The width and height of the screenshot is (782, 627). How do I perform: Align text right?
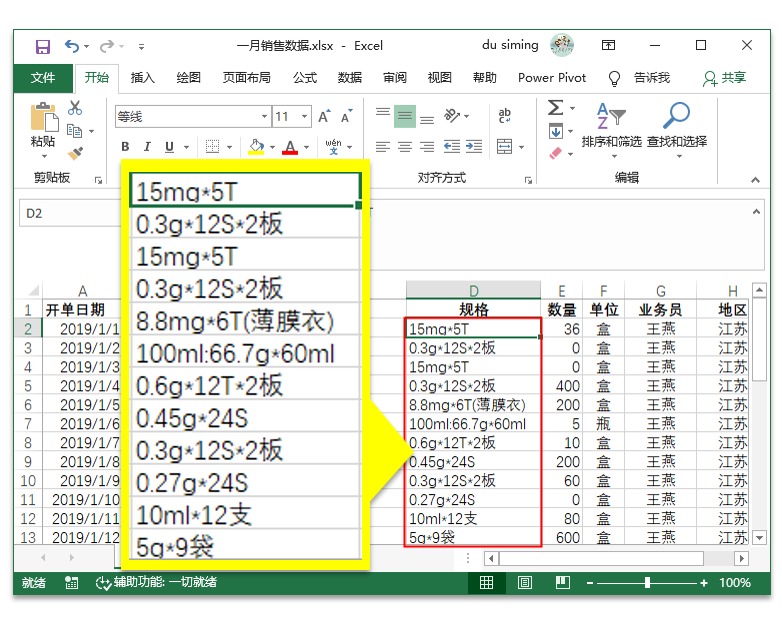pos(427,147)
